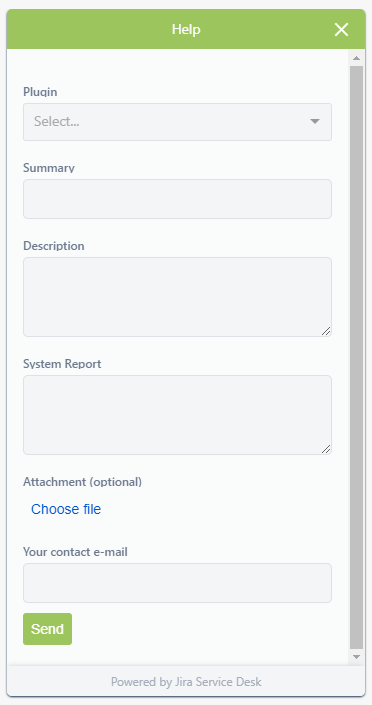Click the System Report resize handle
The image size is (372, 705).
(x=326, y=449)
